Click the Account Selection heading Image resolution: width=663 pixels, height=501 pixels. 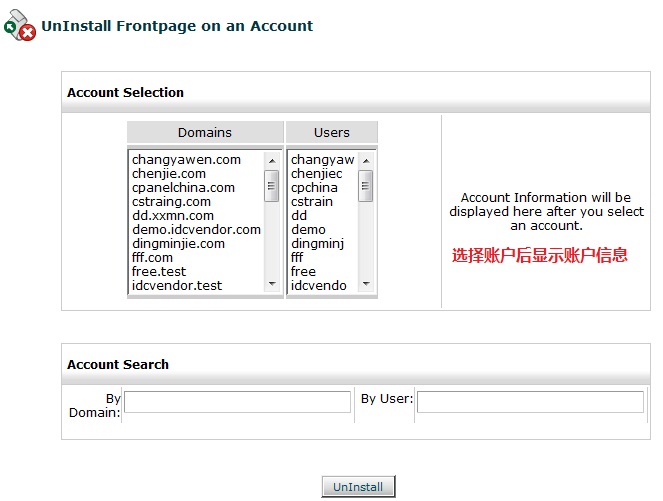[126, 92]
